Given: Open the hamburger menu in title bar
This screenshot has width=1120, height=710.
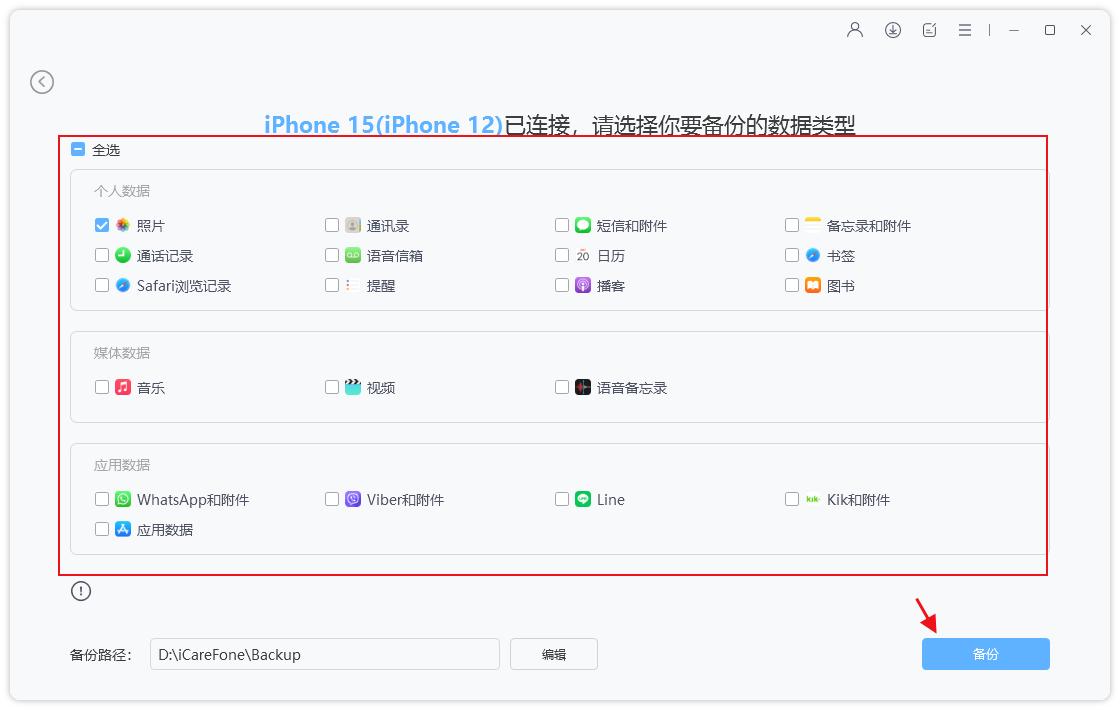Looking at the screenshot, I should click(x=964, y=30).
